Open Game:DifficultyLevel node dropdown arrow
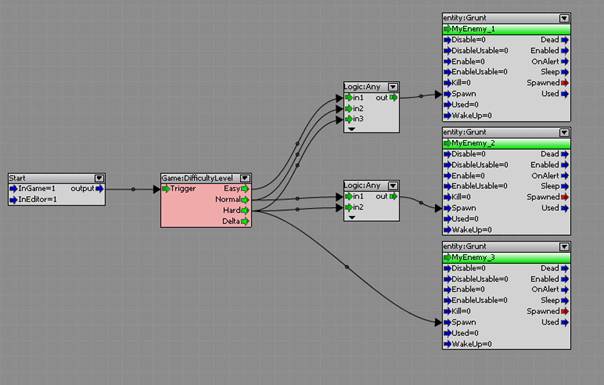The height and width of the screenshot is (385, 604). (x=245, y=178)
